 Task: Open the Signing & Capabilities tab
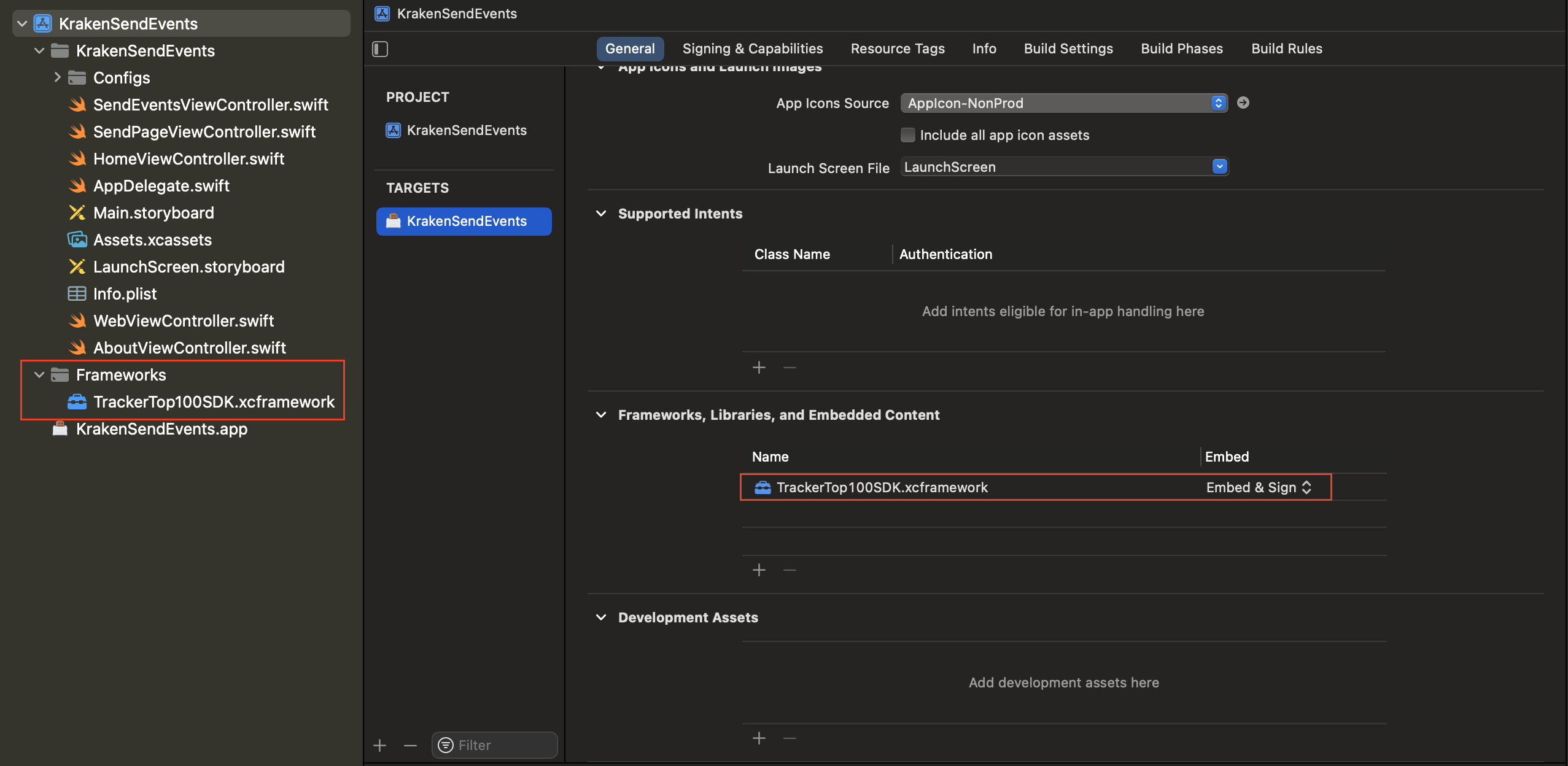tap(752, 48)
